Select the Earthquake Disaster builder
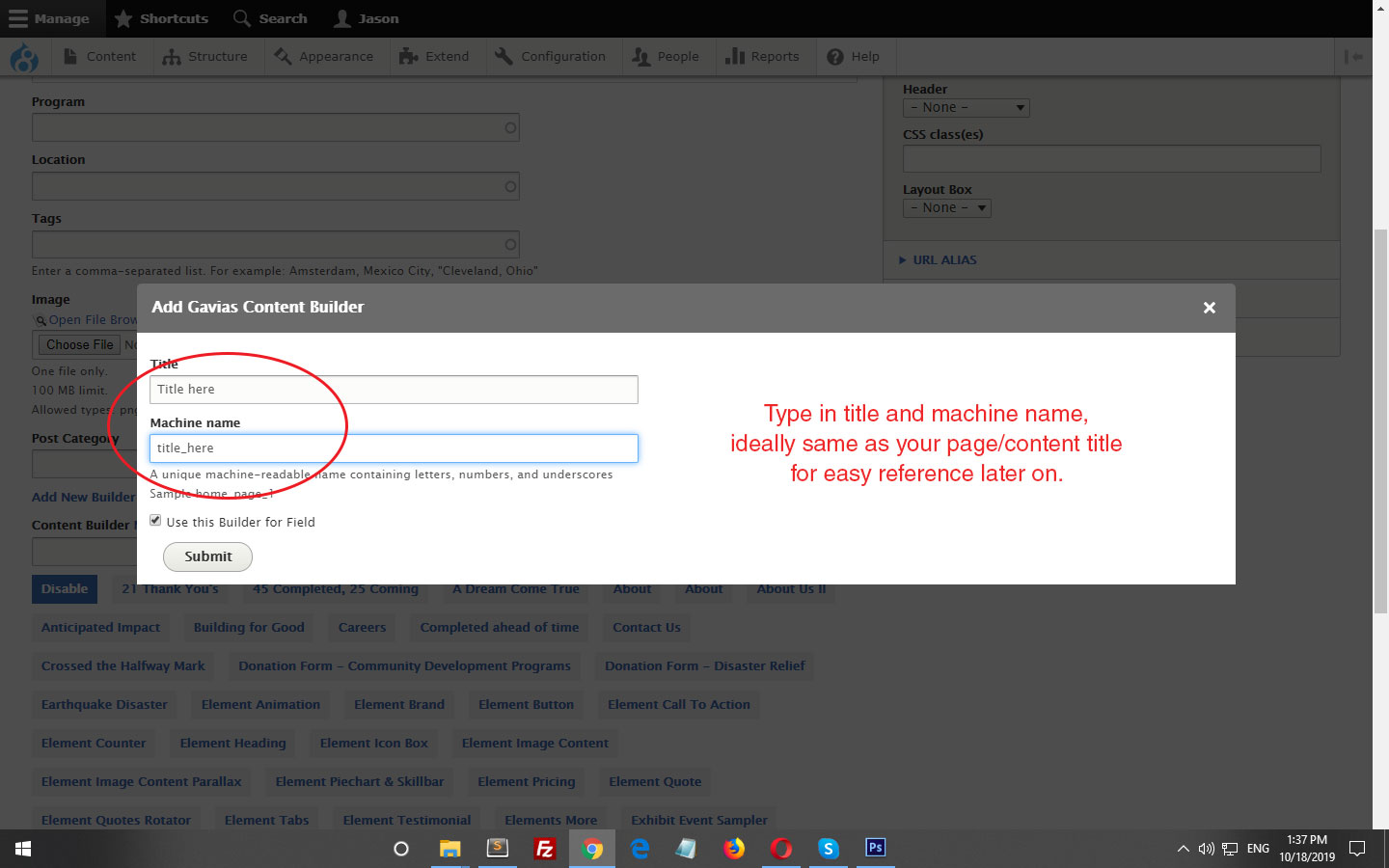Viewport: 1389px width, 868px height. coord(104,705)
